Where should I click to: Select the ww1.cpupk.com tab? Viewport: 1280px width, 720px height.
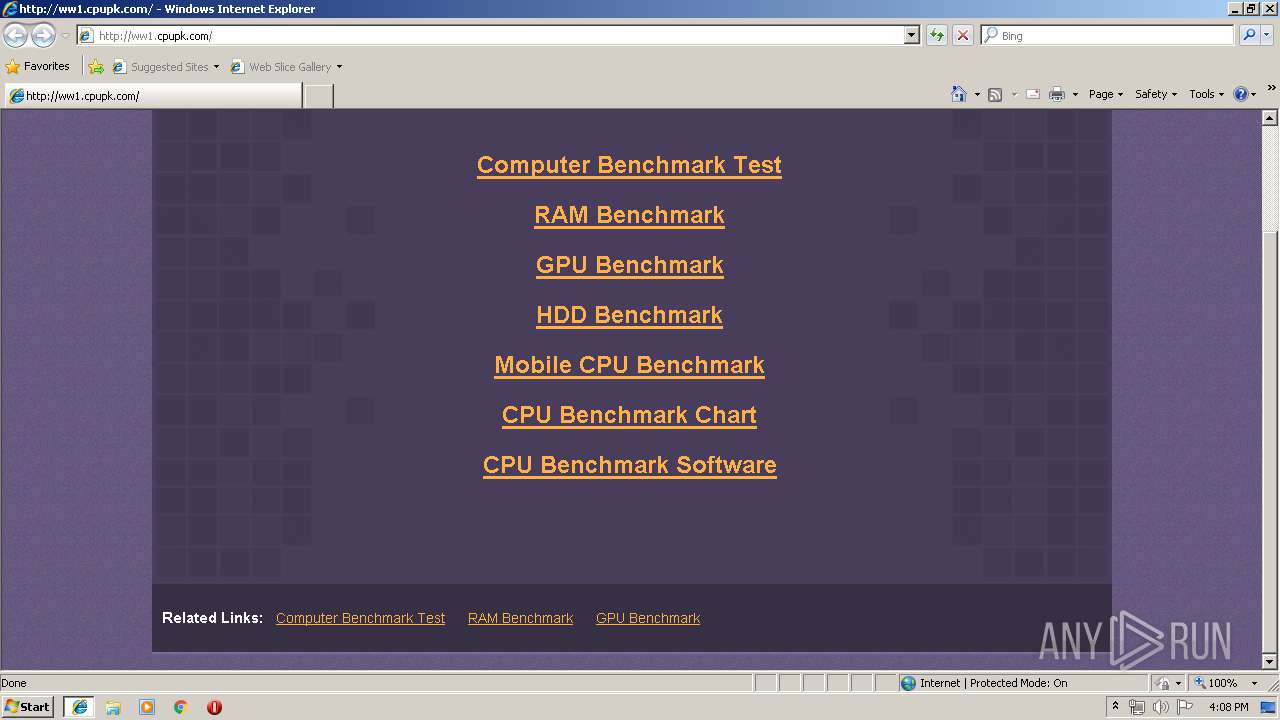point(153,96)
